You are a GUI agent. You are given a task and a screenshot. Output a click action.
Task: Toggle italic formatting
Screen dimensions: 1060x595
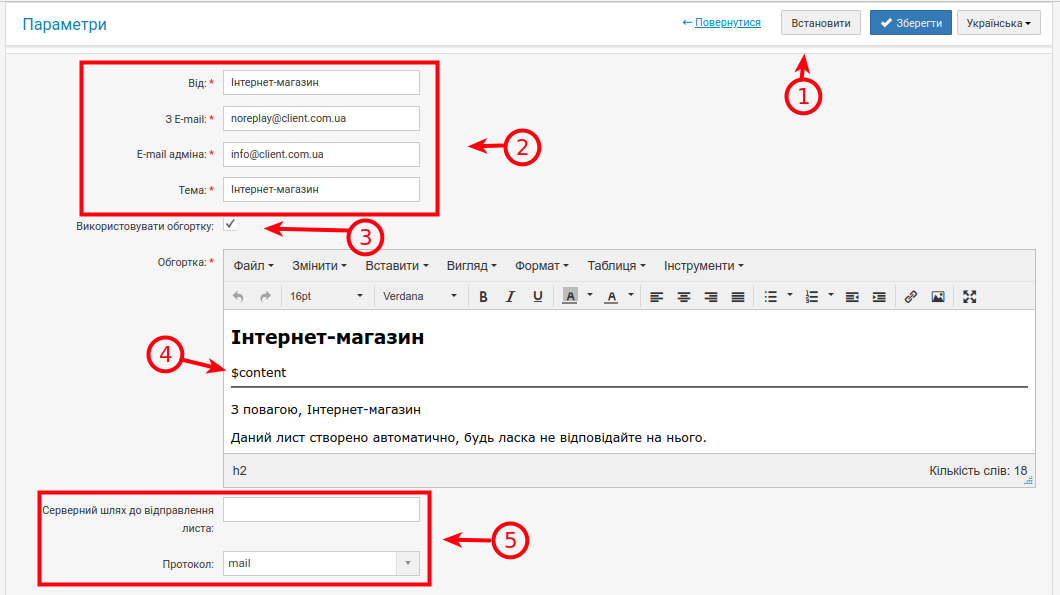click(x=510, y=296)
